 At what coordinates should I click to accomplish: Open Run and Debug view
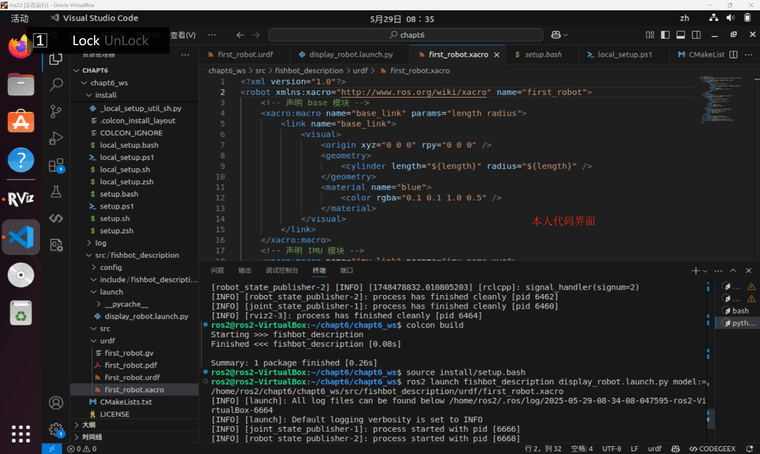click(56, 139)
